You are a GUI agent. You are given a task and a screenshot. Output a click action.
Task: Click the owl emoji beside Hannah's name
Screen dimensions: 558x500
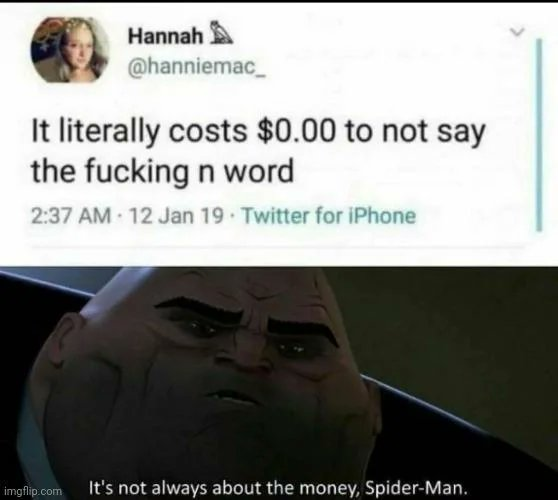(222, 36)
